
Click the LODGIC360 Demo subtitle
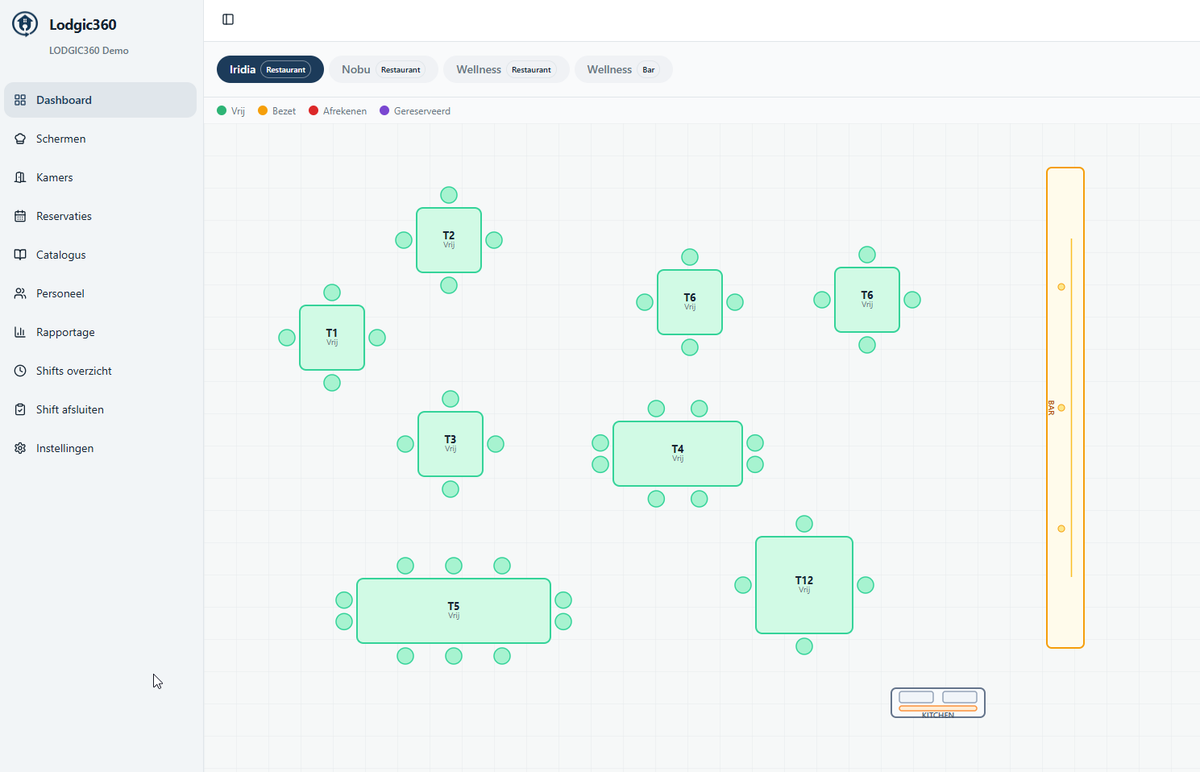tap(89, 51)
